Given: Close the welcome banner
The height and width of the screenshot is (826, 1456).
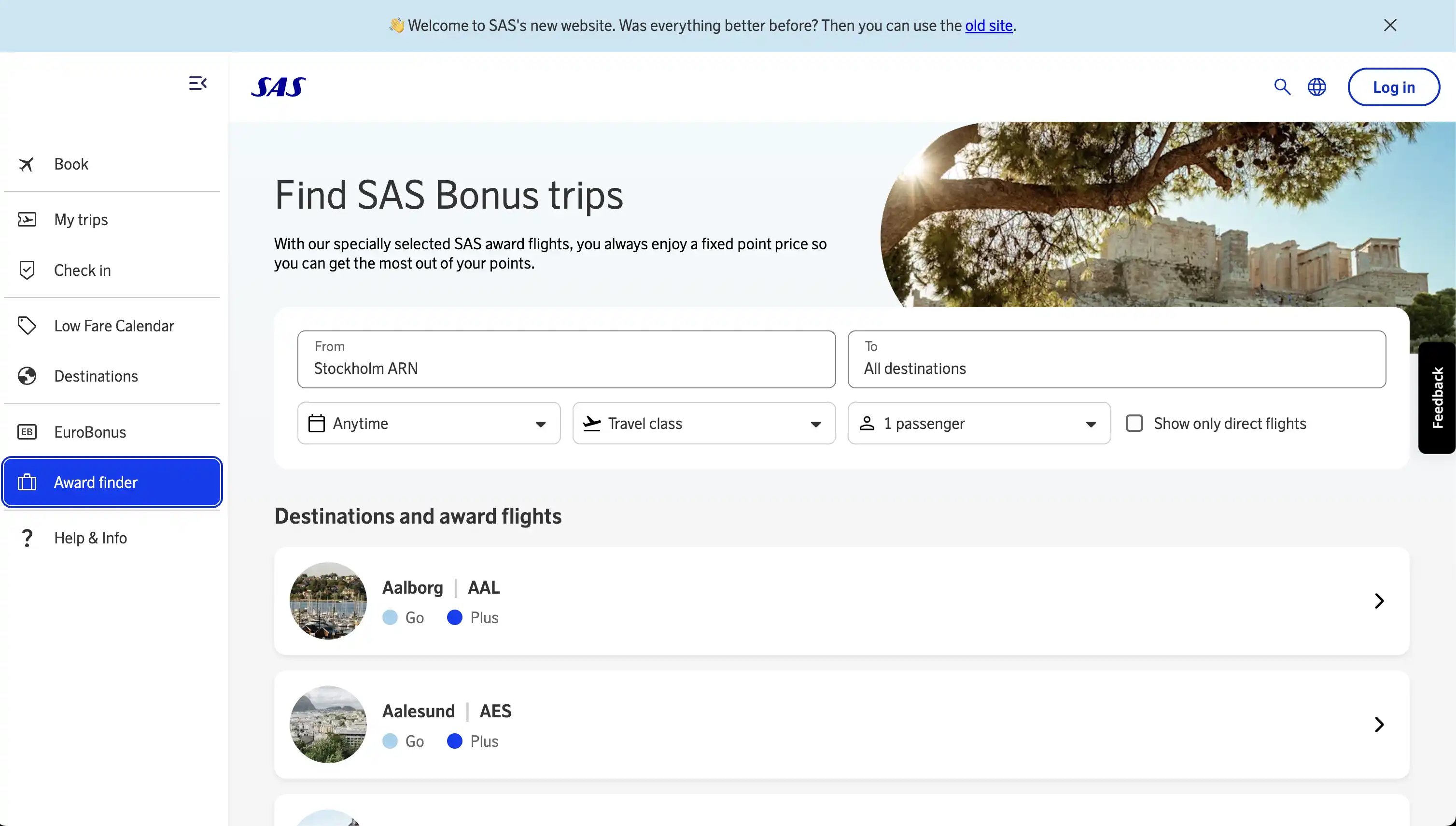Looking at the screenshot, I should point(1390,25).
